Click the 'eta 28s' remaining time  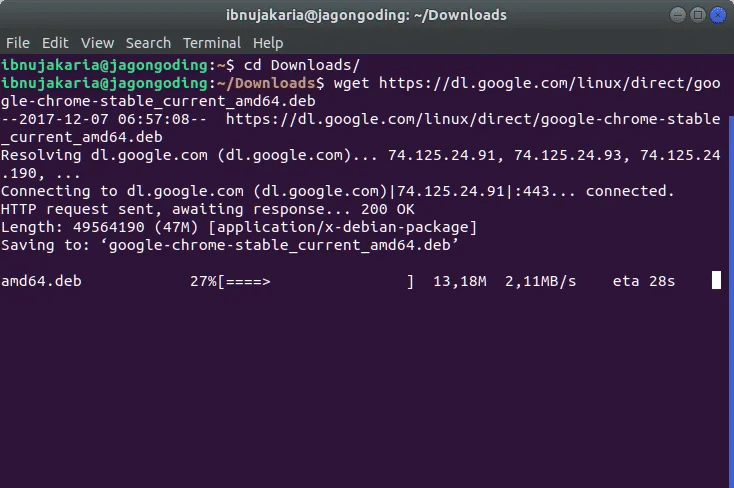tap(644, 281)
